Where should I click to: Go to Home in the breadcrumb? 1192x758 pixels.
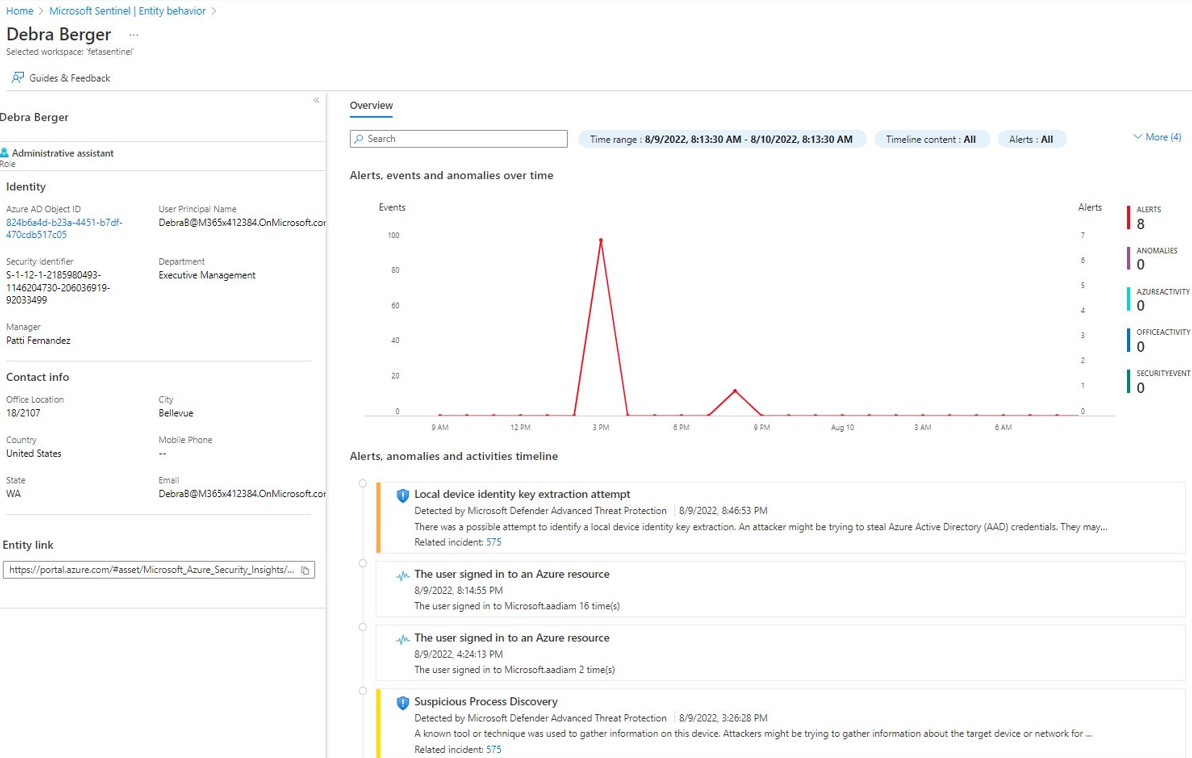coord(20,11)
